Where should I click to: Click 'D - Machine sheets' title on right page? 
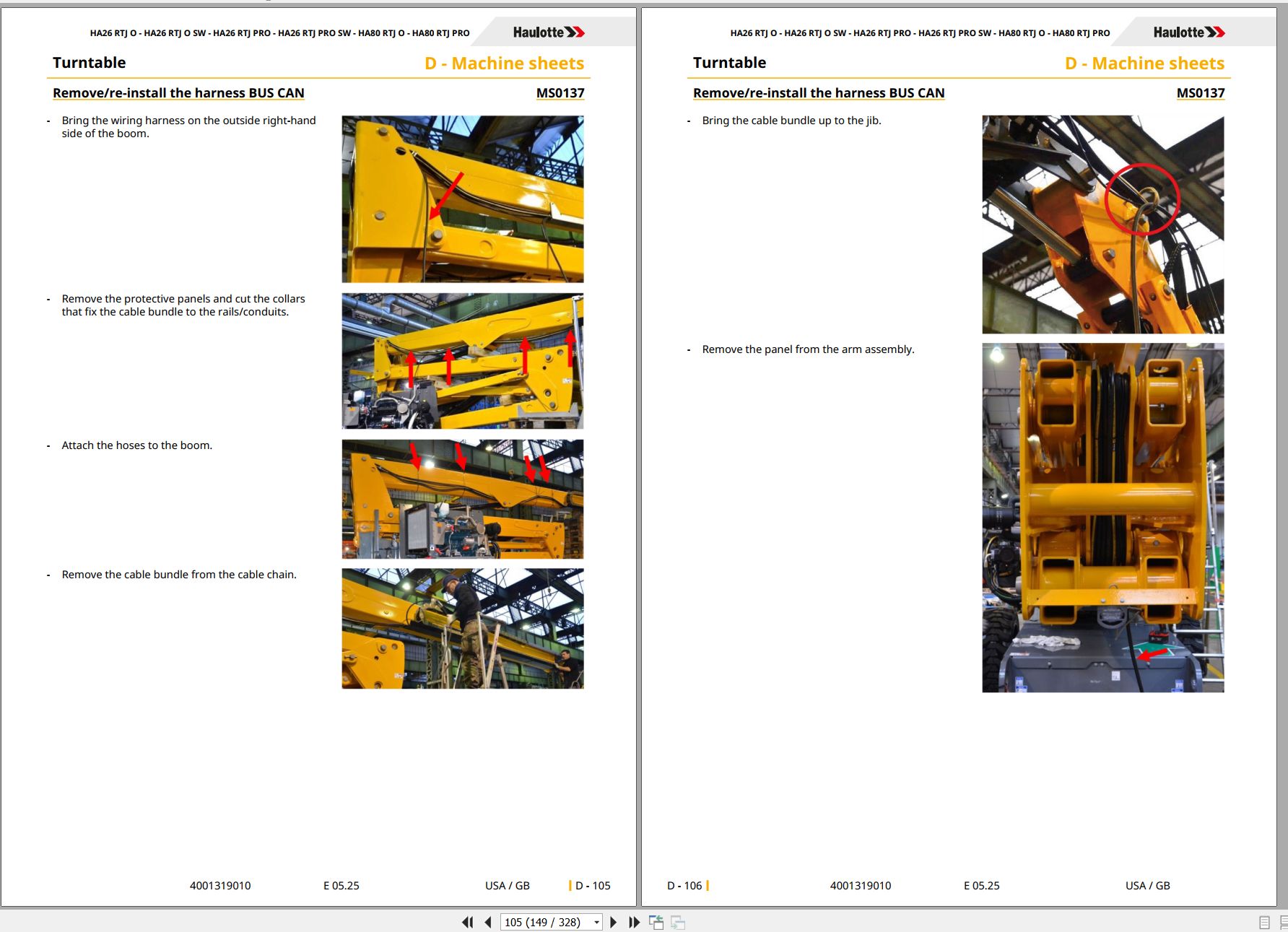click(1145, 64)
